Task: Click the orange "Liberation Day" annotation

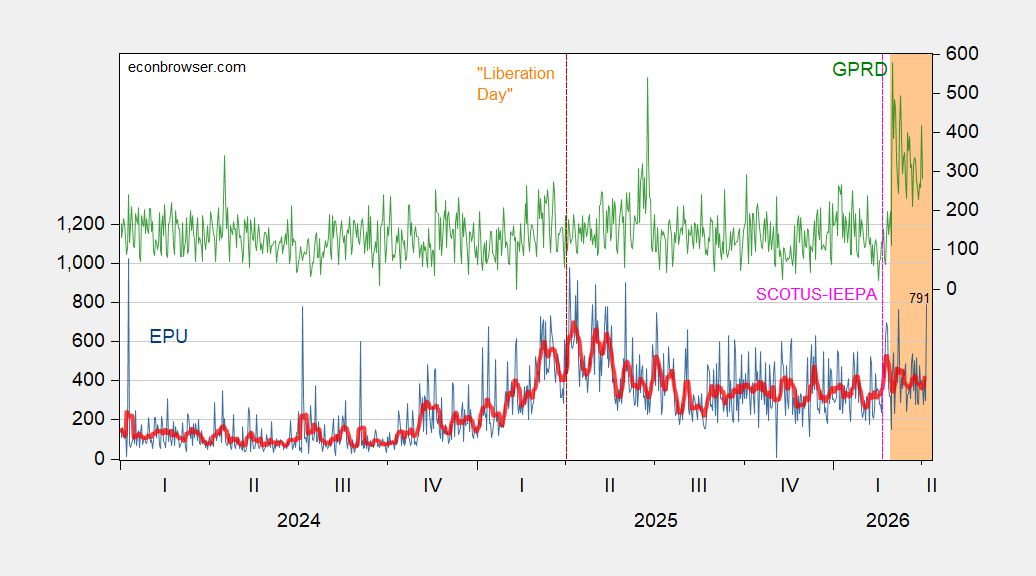Action: click(515, 84)
